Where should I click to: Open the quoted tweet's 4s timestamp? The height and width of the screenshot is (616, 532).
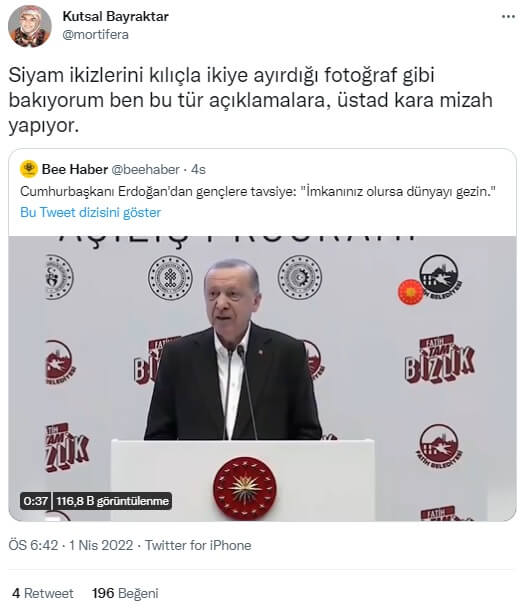(x=198, y=169)
